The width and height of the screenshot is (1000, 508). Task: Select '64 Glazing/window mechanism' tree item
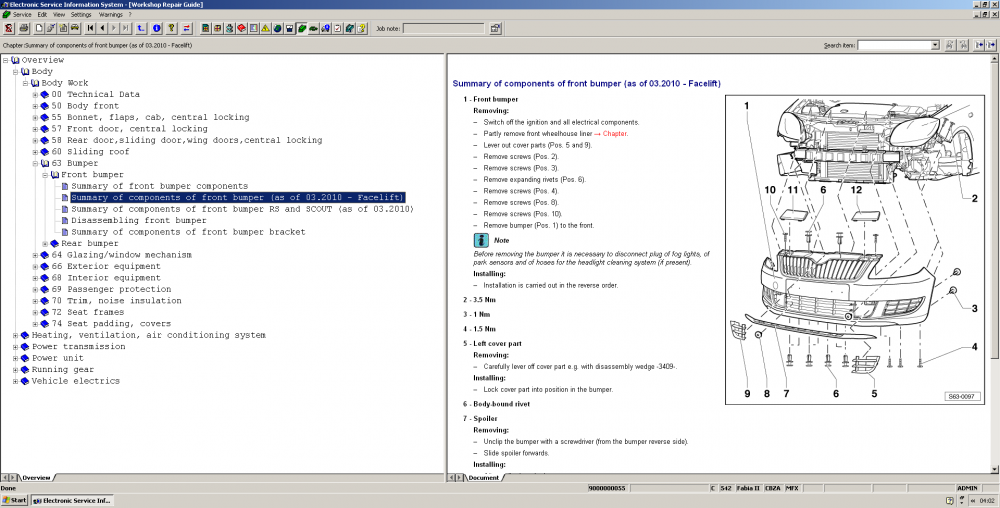click(122, 255)
